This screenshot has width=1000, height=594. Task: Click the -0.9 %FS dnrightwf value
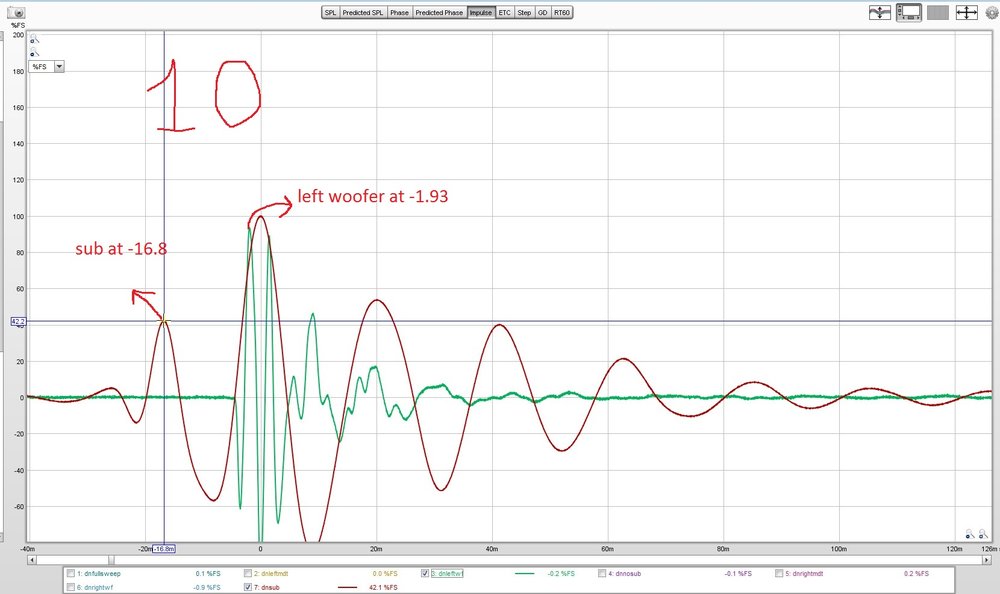[207, 587]
